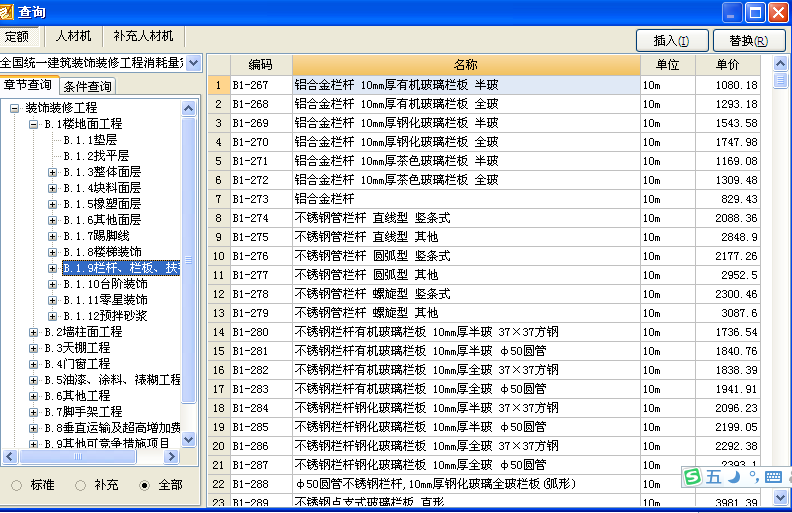Expand the B.1.5橡塑面层 node
The image size is (792, 513).
(53, 204)
